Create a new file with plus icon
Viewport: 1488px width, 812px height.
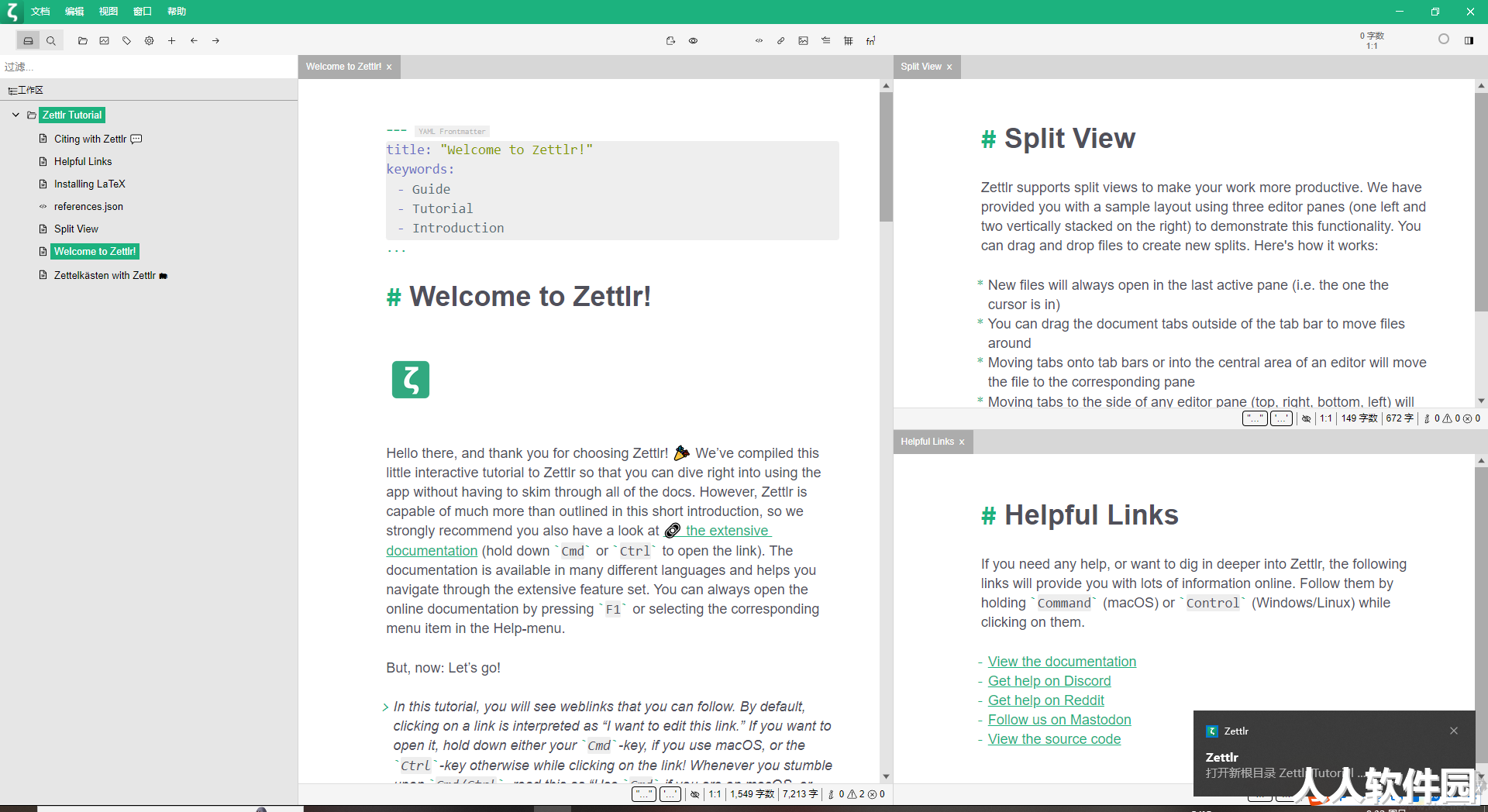(x=172, y=41)
